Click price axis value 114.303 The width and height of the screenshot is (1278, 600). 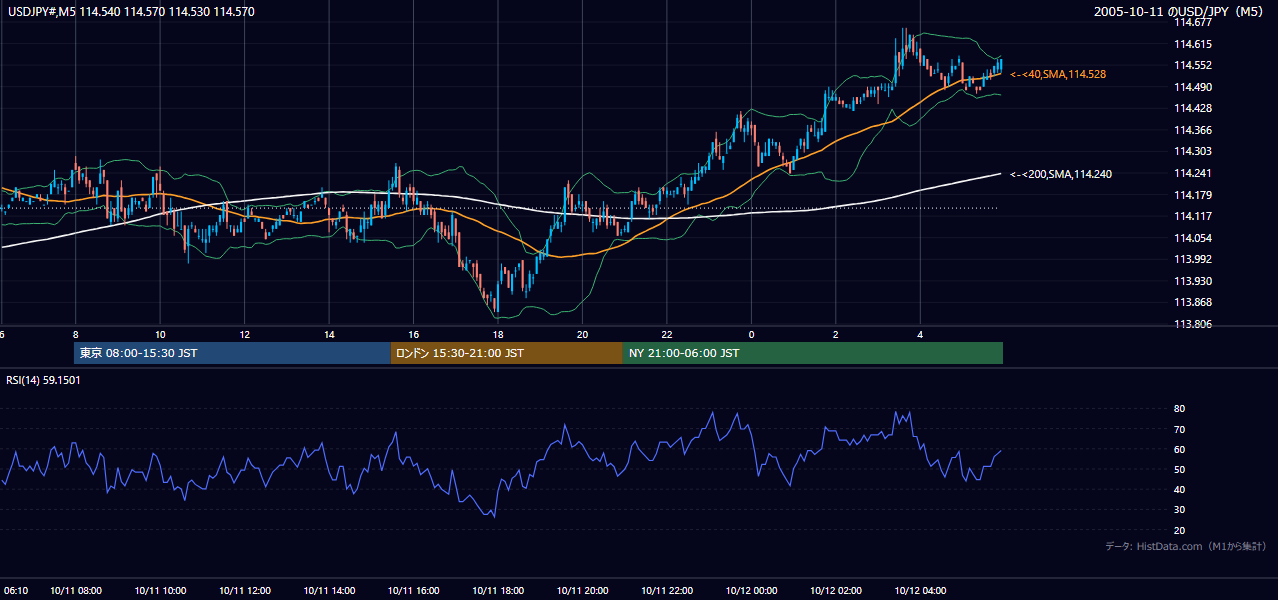(x=1193, y=151)
